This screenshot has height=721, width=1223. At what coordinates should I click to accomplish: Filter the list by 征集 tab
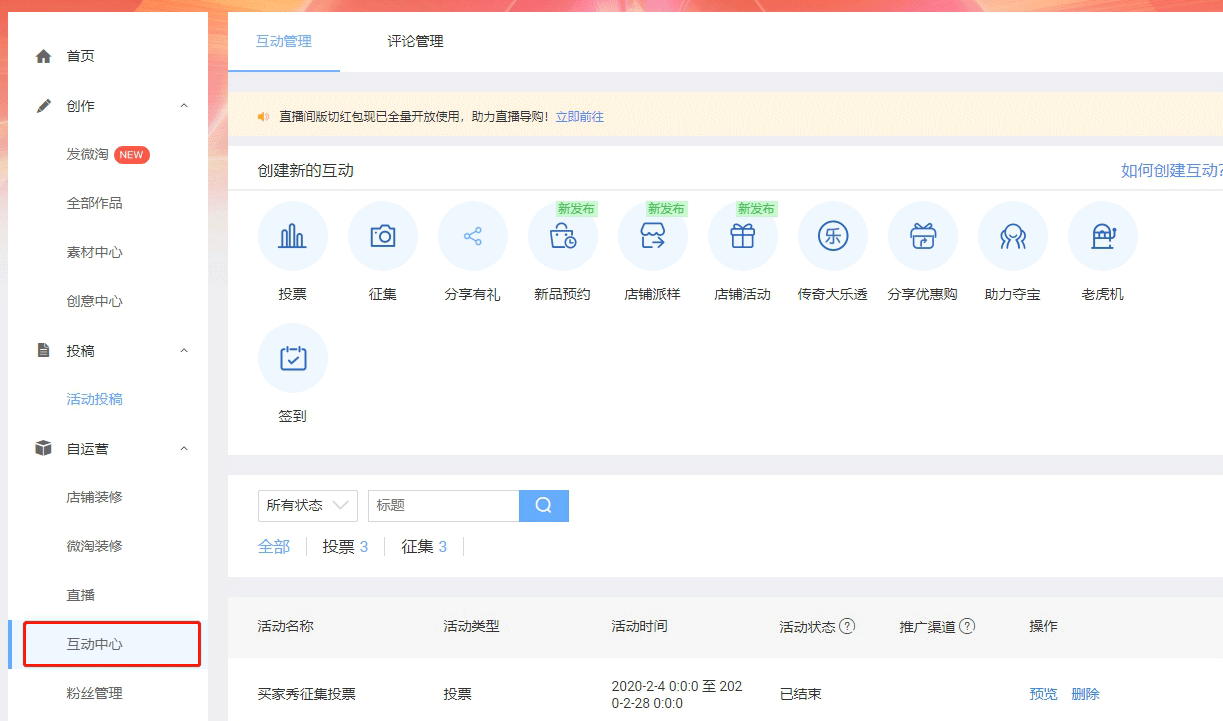click(x=424, y=547)
